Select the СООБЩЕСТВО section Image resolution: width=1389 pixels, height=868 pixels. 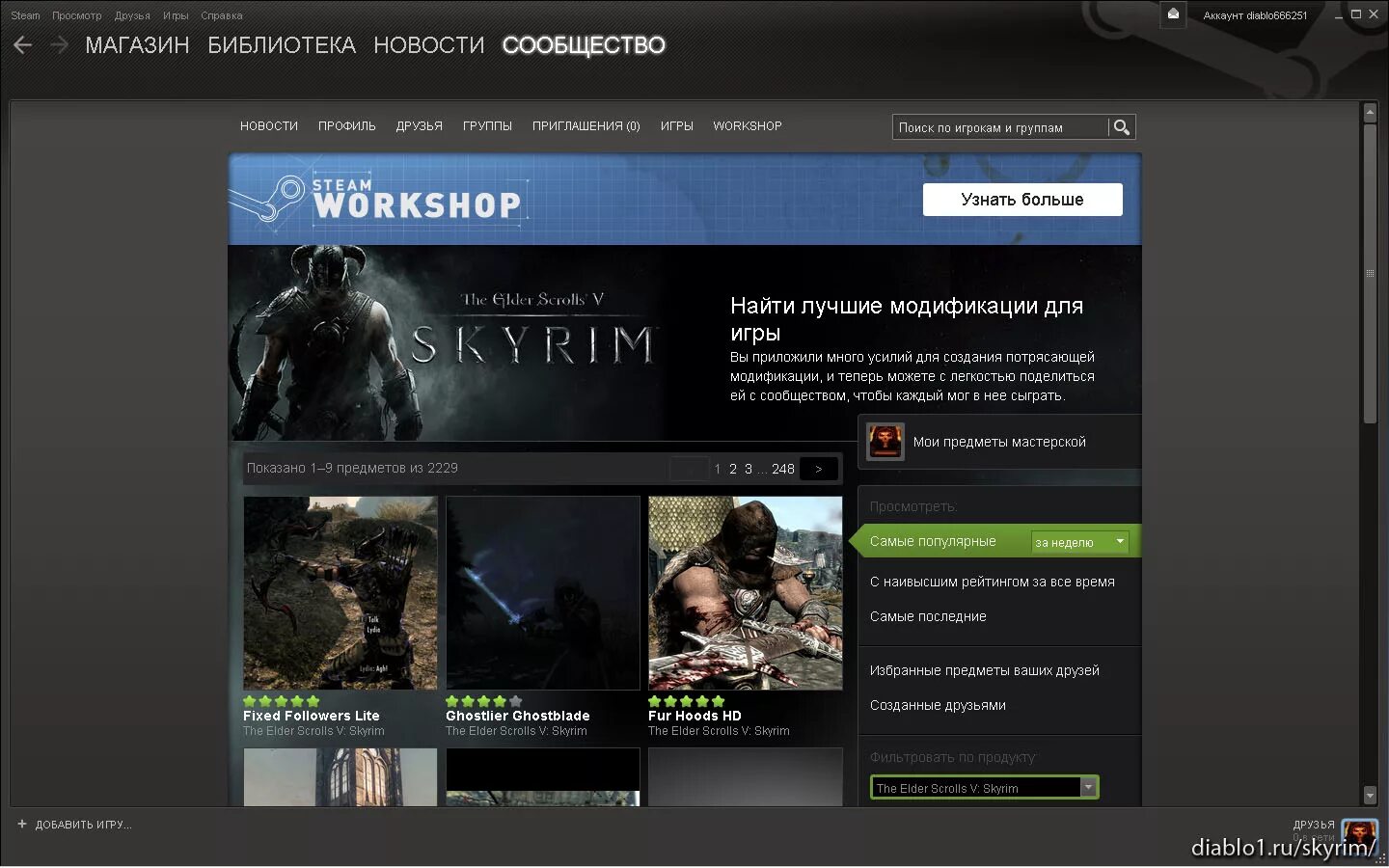tap(584, 45)
